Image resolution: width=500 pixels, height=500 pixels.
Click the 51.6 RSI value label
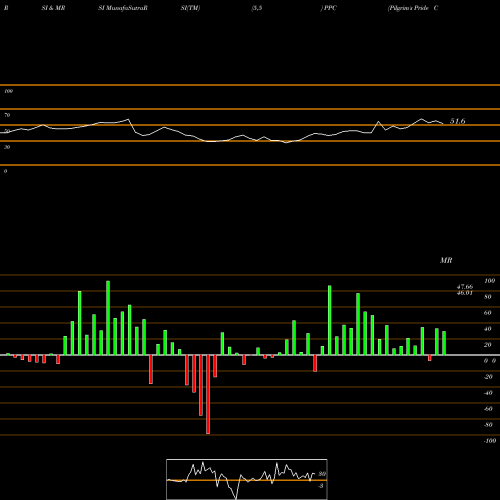pyautogui.click(x=458, y=121)
